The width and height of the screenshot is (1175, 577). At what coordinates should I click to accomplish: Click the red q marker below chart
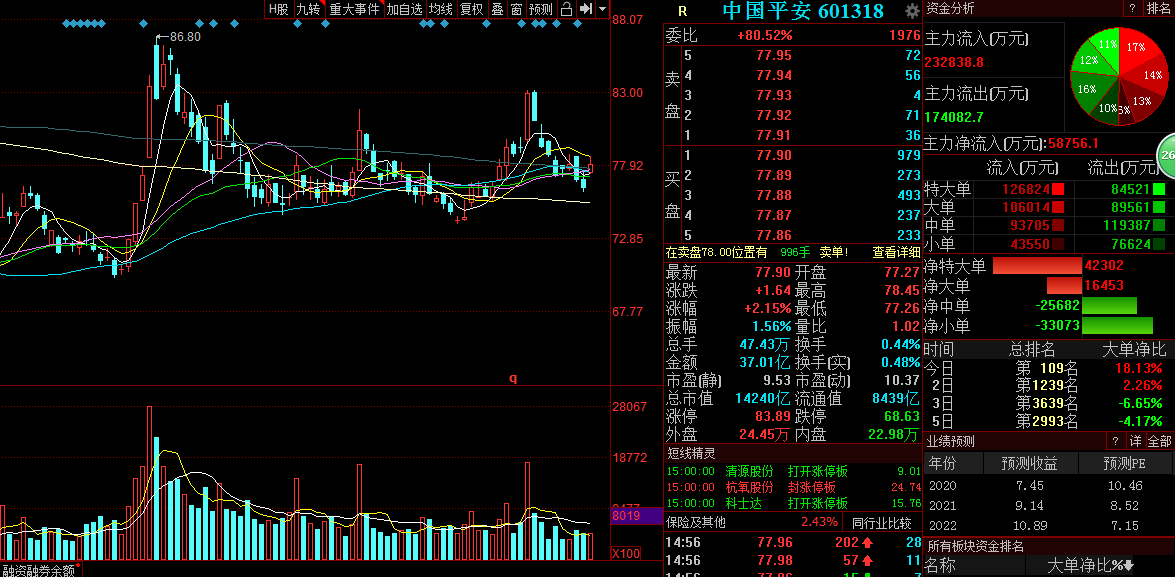coord(513,378)
